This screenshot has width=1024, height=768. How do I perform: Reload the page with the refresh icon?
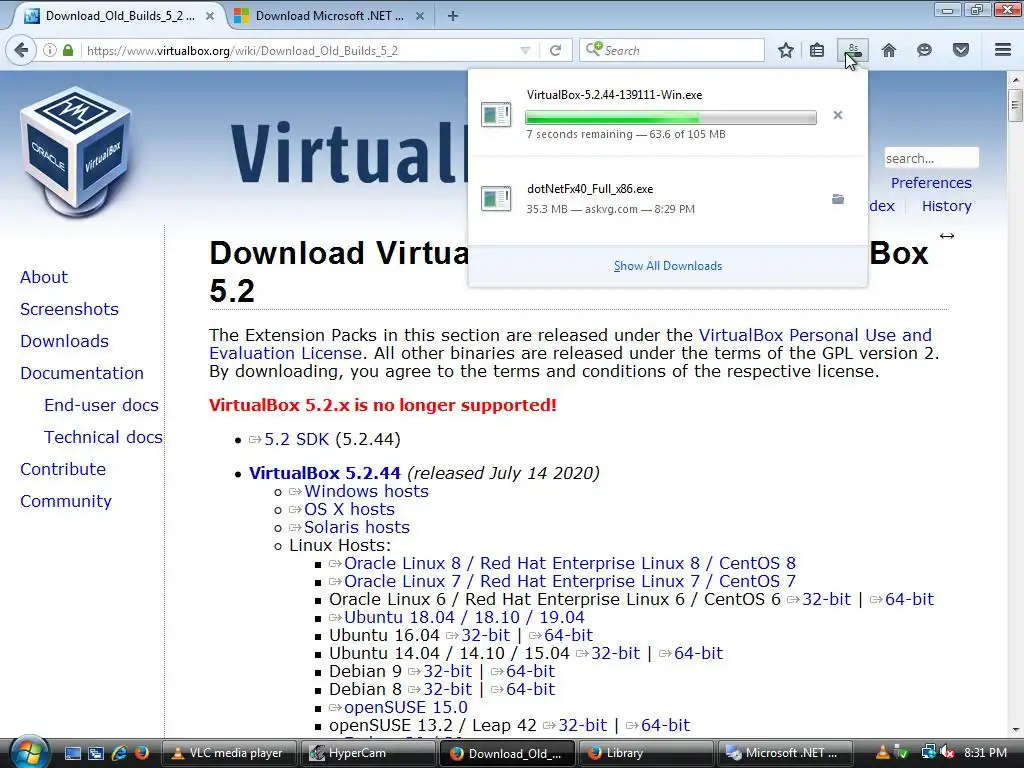555,50
